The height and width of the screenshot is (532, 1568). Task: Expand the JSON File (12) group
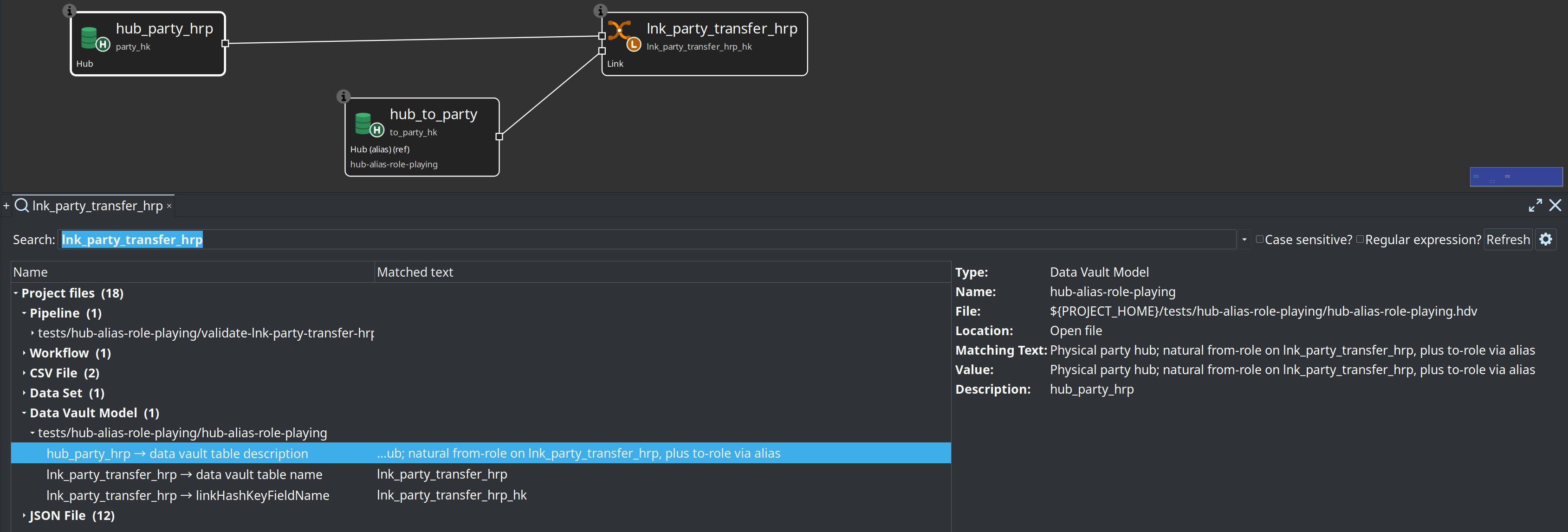tap(24, 516)
